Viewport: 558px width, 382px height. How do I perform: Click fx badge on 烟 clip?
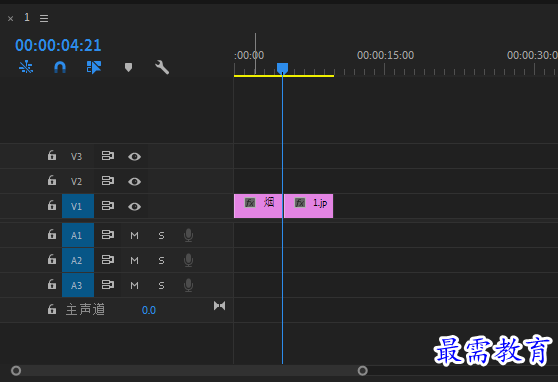250,203
